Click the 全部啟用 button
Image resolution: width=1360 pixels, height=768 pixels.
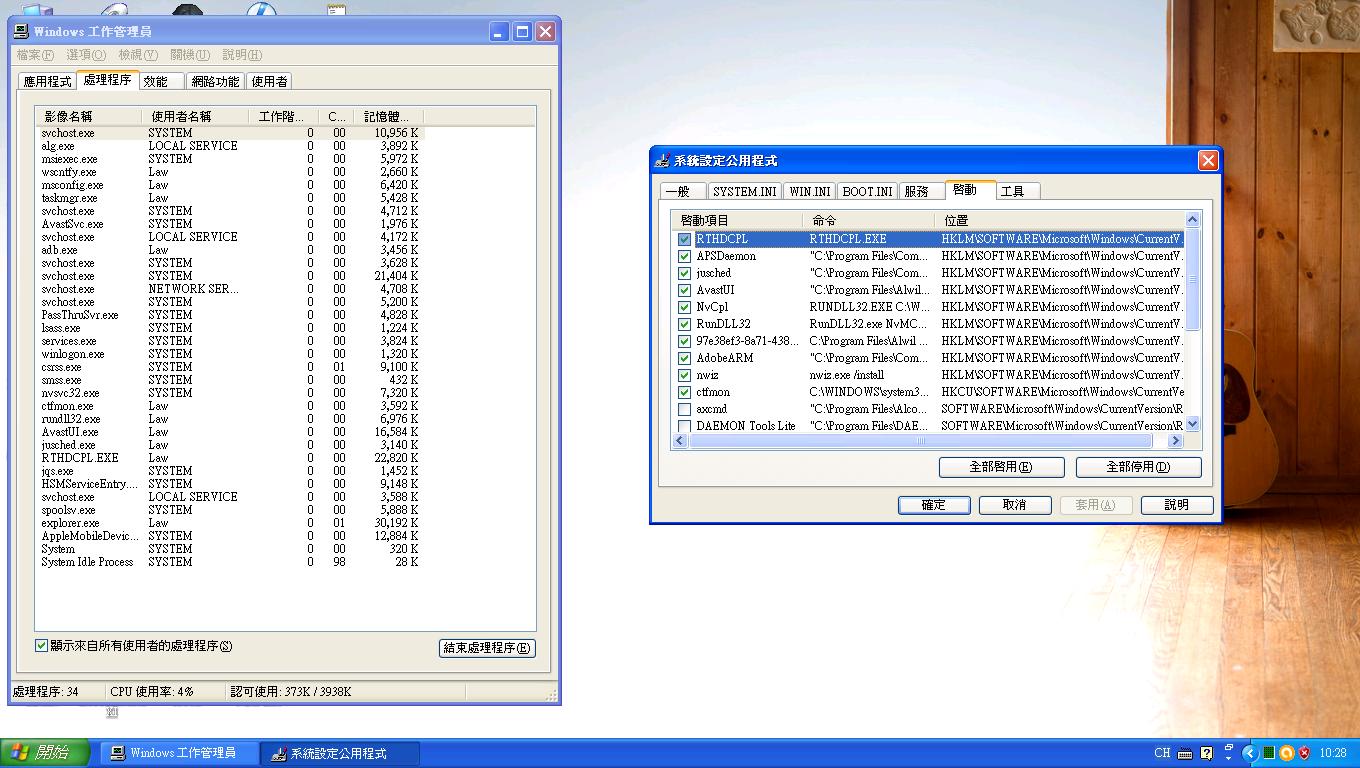click(1000, 467)
